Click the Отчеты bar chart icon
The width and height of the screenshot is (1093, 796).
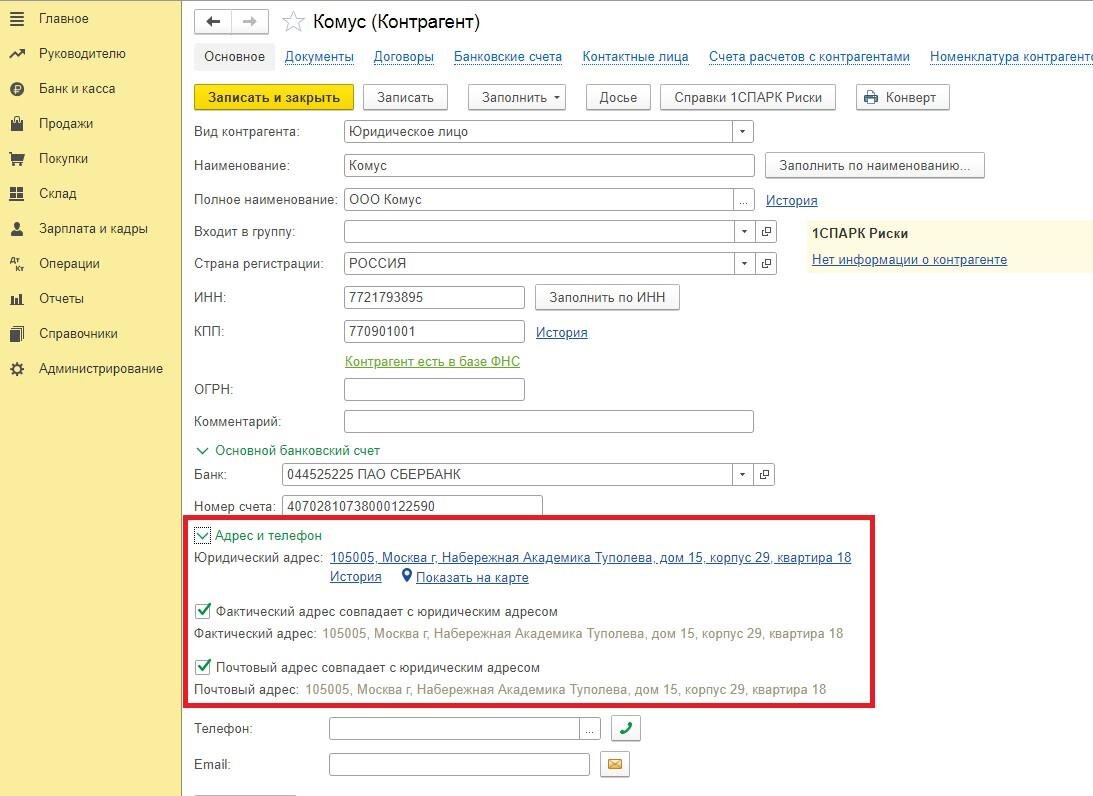[x=17, y=299]
